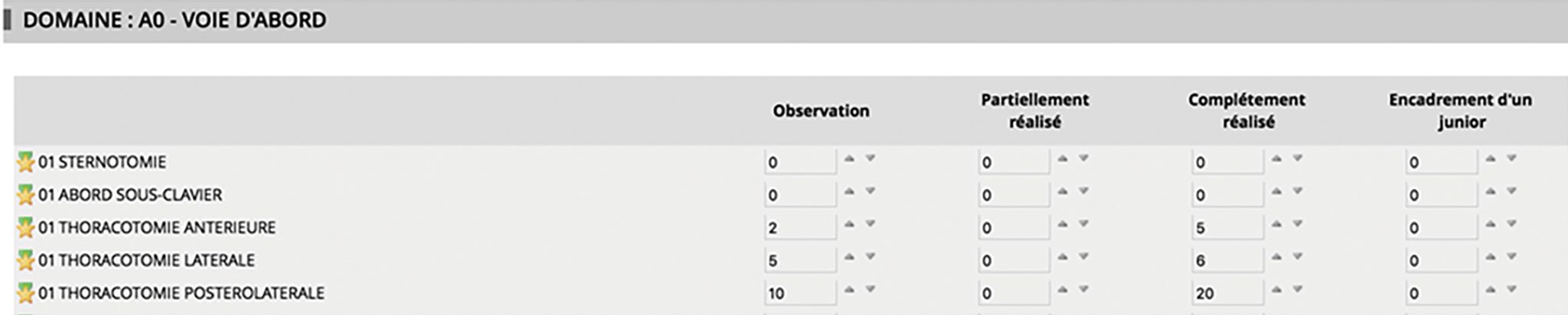The image size is (1568, 315).
Task: Click Encadrement d'un junior field for Abord Sous-Clavier
Action: [1440, 195]
